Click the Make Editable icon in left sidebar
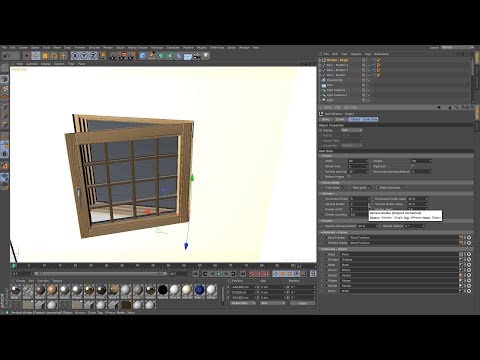Image resolution: width=480 pixels, height=360 pixels. [4, 68]
